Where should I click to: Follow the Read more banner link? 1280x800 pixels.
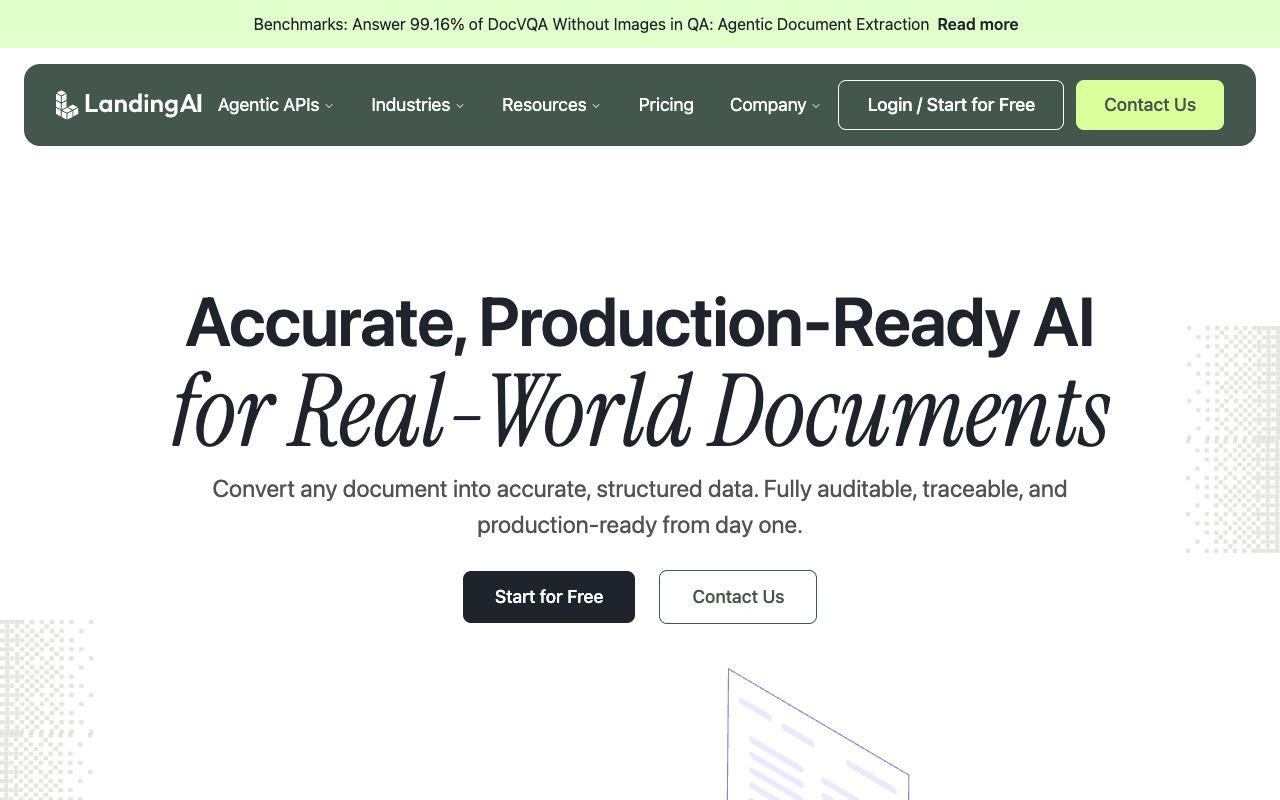(x=978, y=24)
